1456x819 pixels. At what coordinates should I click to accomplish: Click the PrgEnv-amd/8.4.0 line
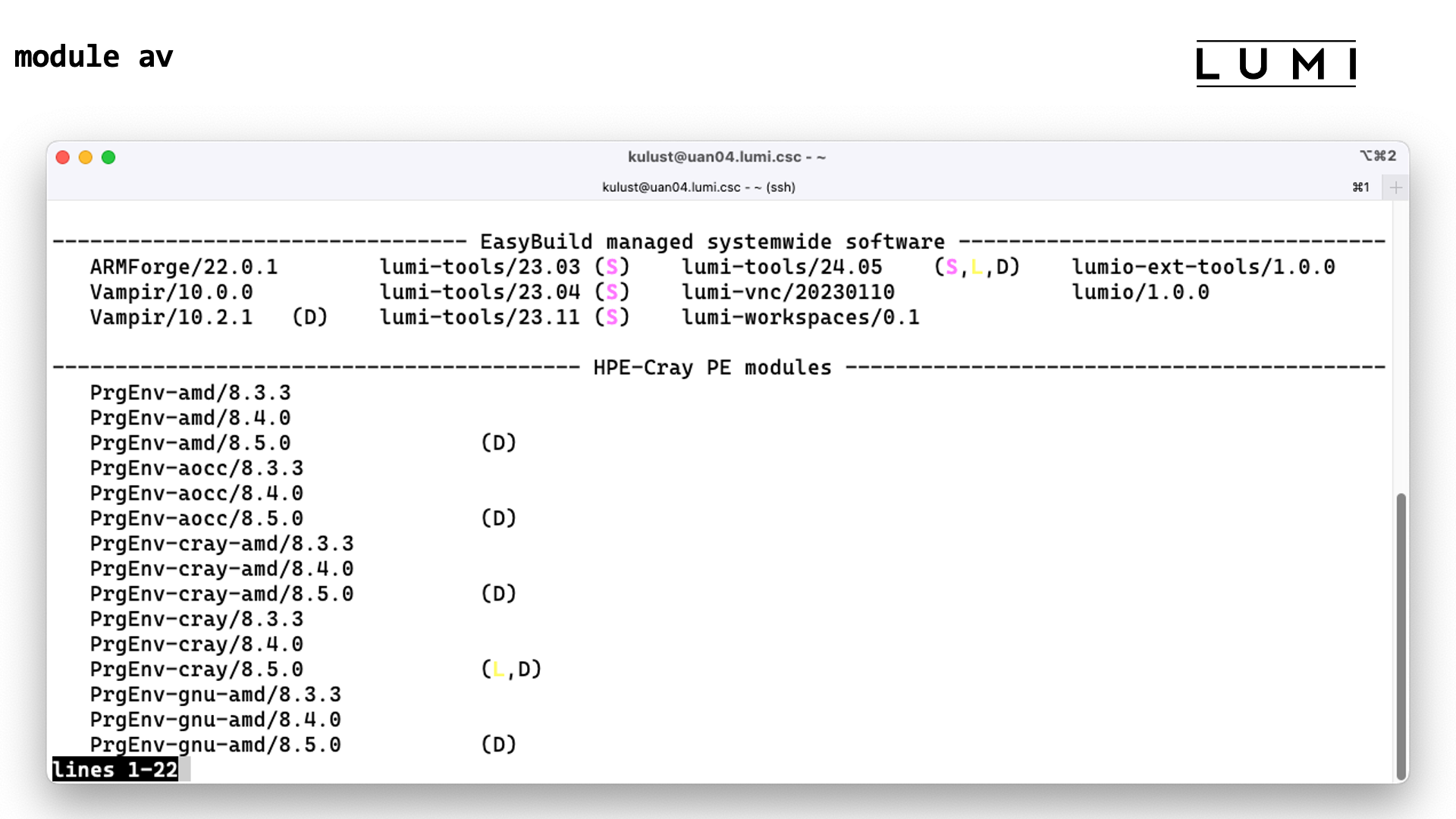[190, 418]
